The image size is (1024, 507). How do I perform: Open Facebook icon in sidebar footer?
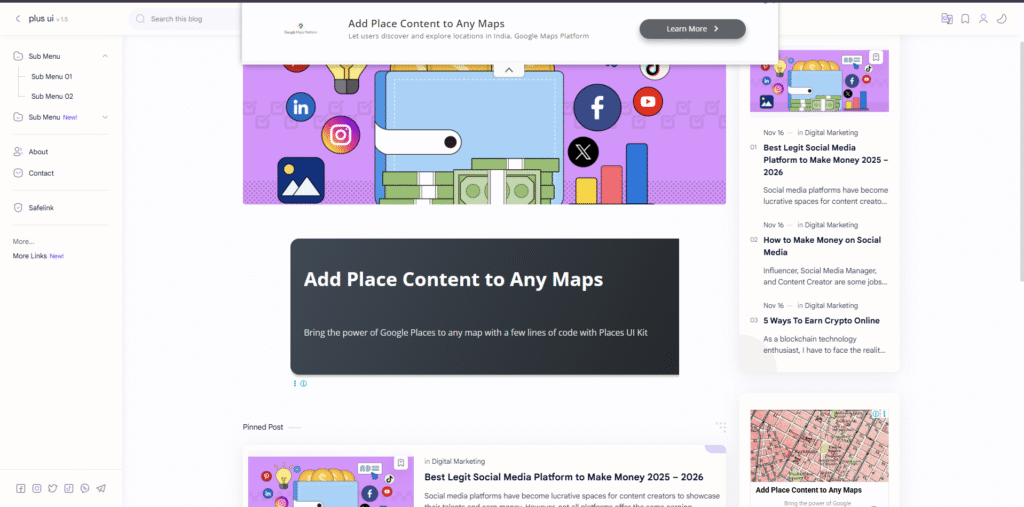click(x=21, y=488)
